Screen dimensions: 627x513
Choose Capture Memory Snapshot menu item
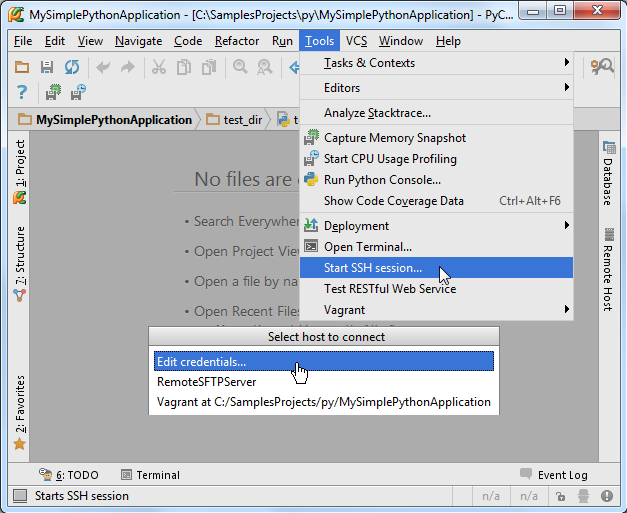[x=436, y=138]
